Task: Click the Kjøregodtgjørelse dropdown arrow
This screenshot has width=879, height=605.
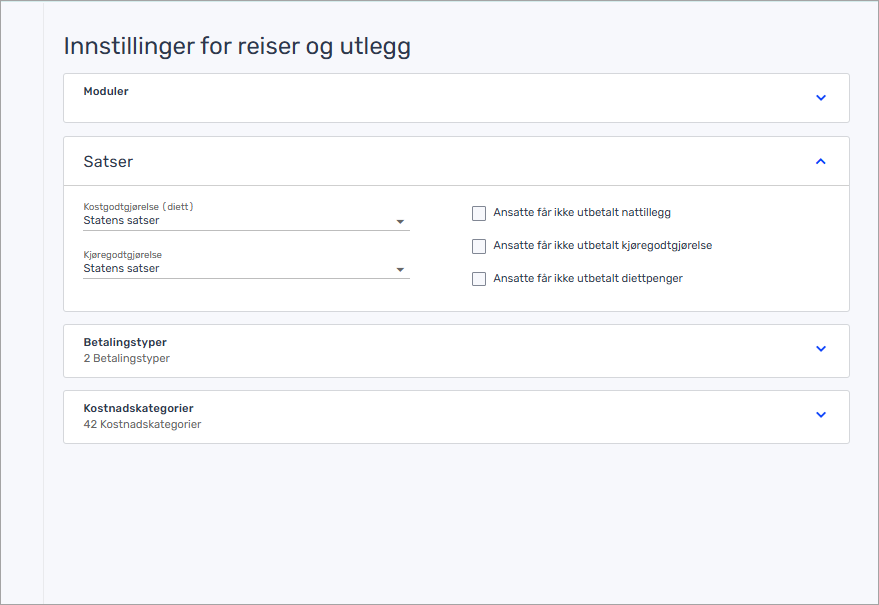Action: coord(400,269)
